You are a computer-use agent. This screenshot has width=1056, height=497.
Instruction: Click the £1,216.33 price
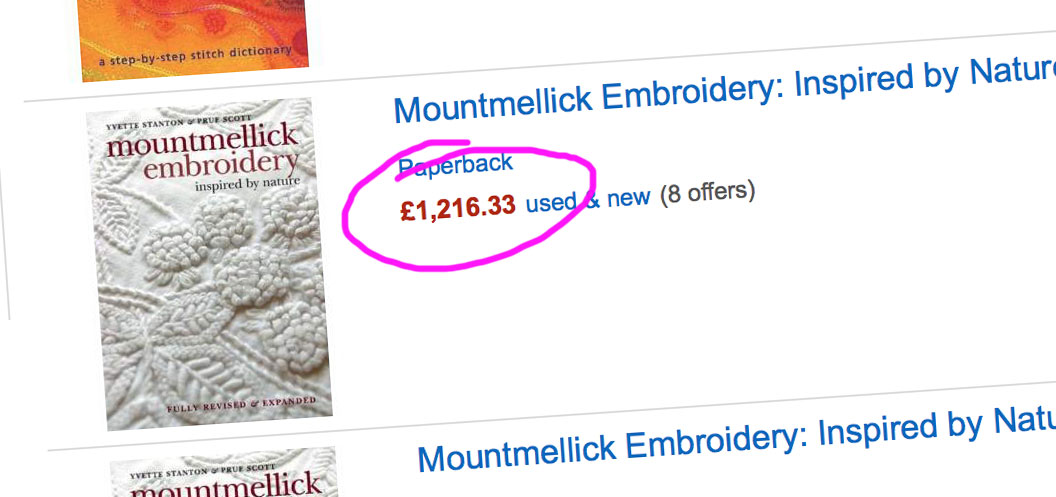[x=458, y=207]
